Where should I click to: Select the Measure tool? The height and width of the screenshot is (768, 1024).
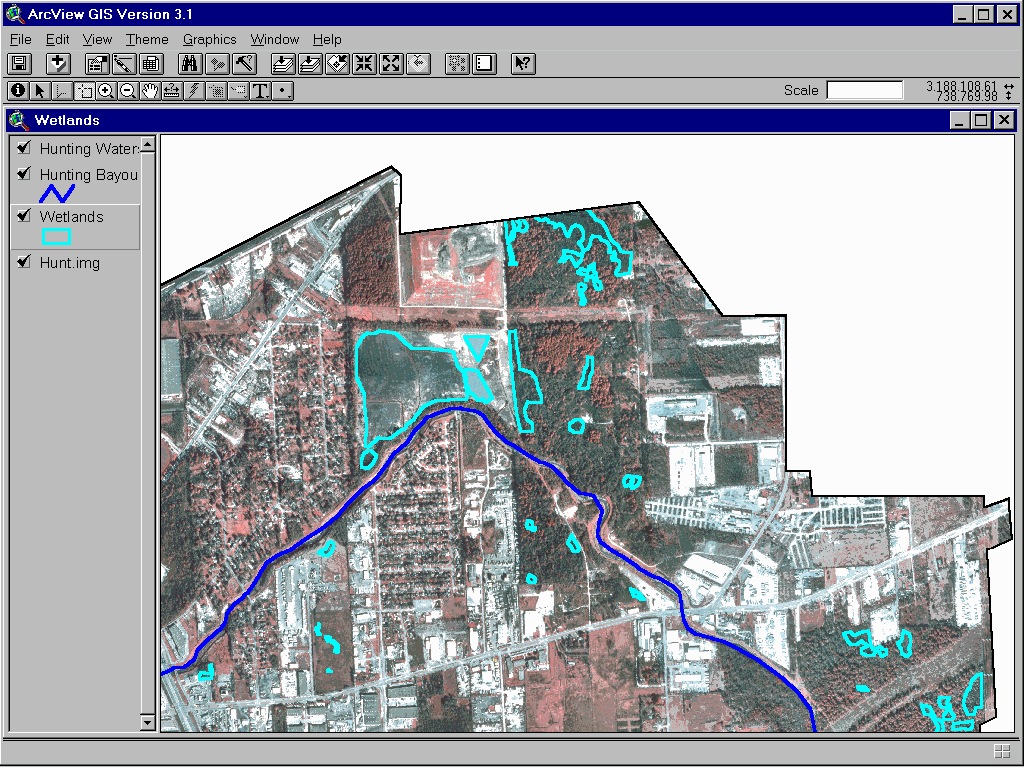[x=173, y=90]
